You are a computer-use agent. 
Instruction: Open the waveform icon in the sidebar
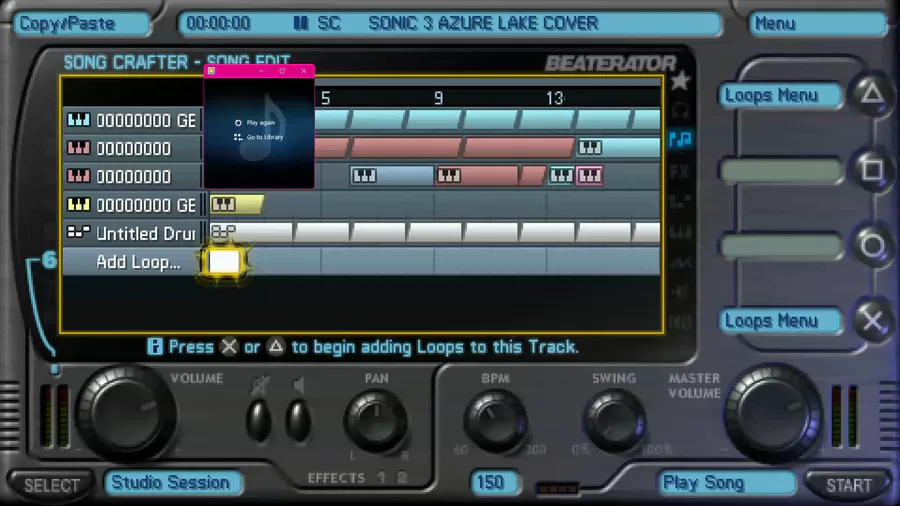(680, 263)
